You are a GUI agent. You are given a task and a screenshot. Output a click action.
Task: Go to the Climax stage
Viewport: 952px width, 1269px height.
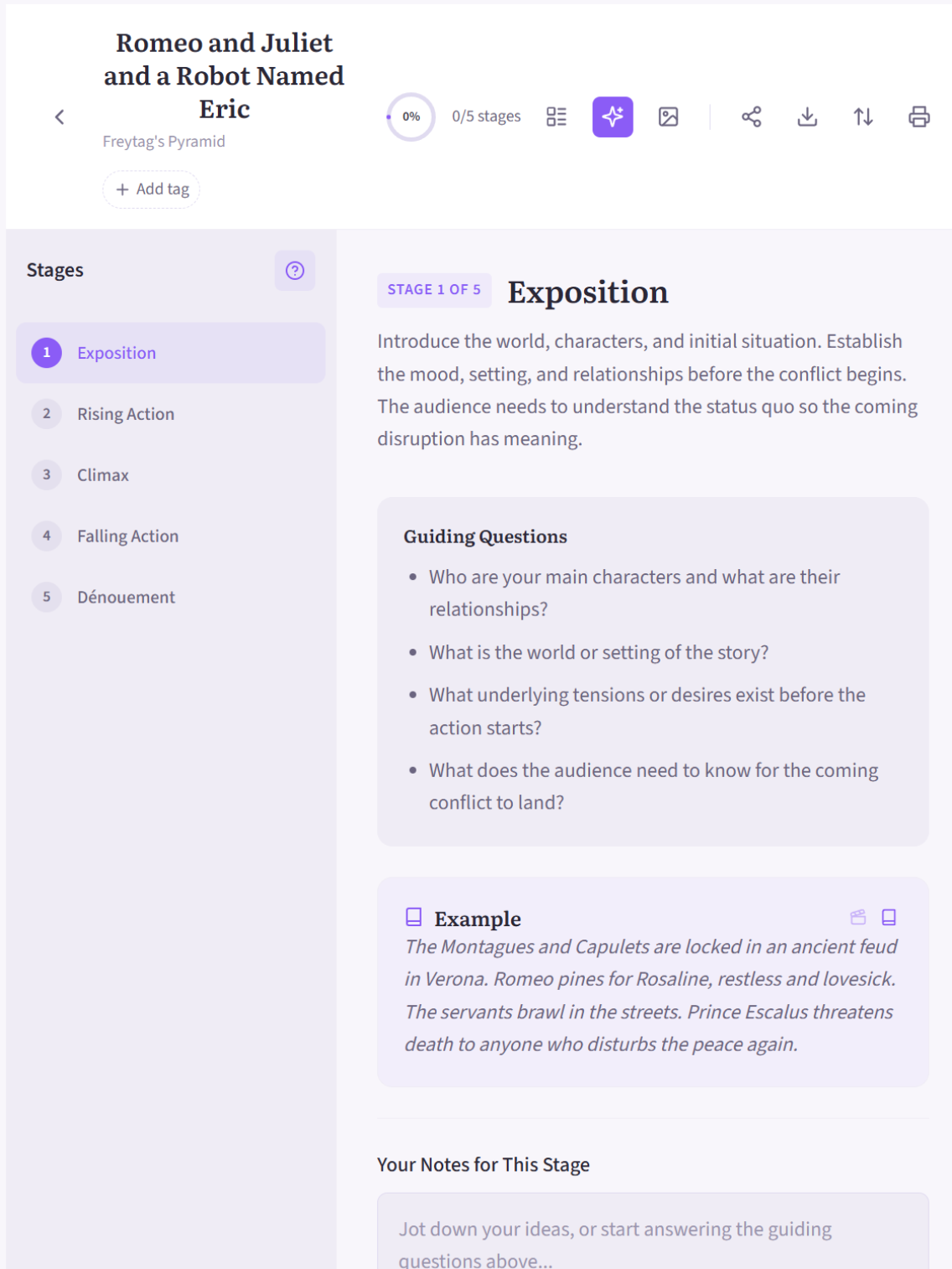pos(171,475)
